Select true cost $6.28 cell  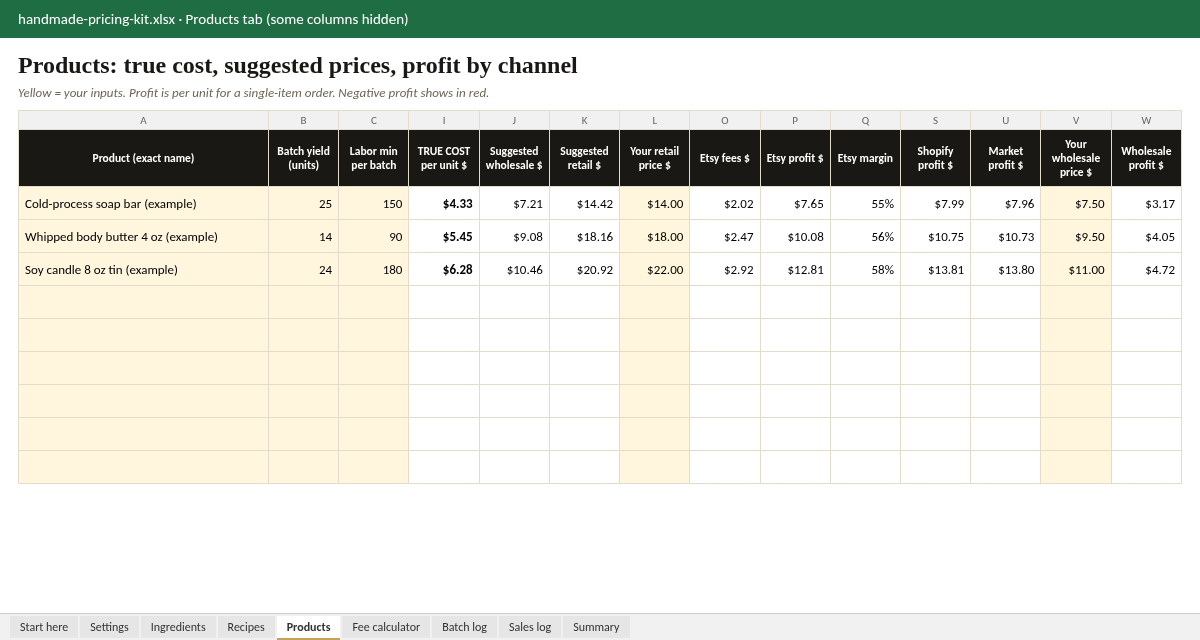tap(444, 269)
